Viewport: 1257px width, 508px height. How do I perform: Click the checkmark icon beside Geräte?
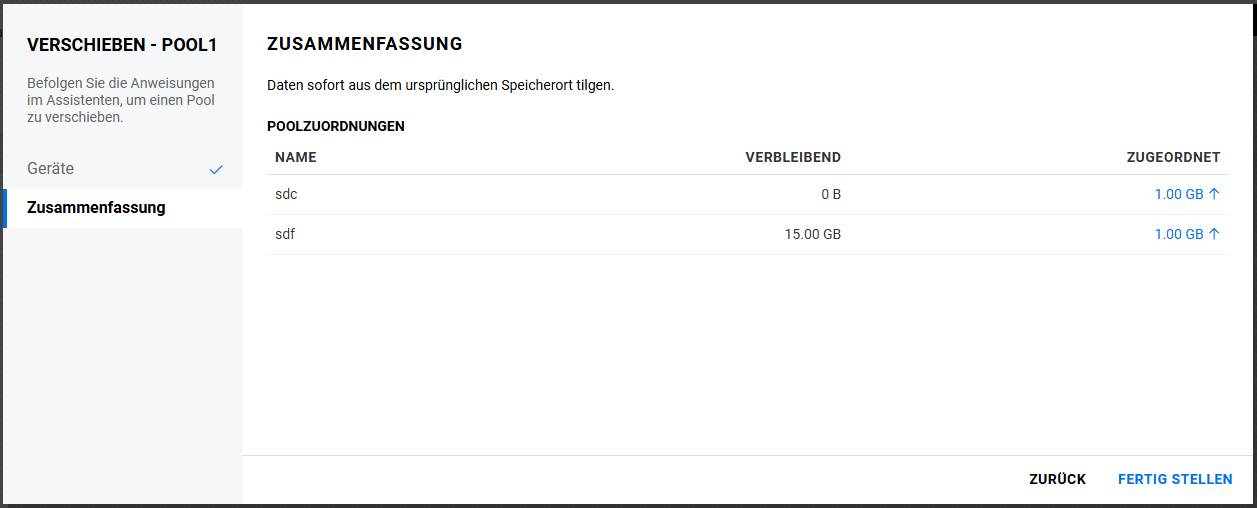[x=216, y=170]
